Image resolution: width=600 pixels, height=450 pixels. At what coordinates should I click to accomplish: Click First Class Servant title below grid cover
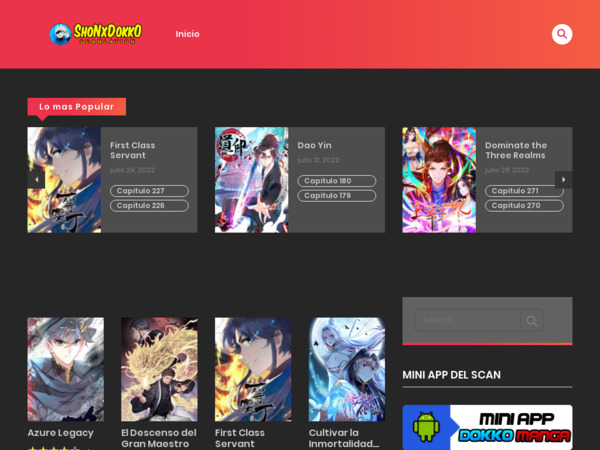240,438
